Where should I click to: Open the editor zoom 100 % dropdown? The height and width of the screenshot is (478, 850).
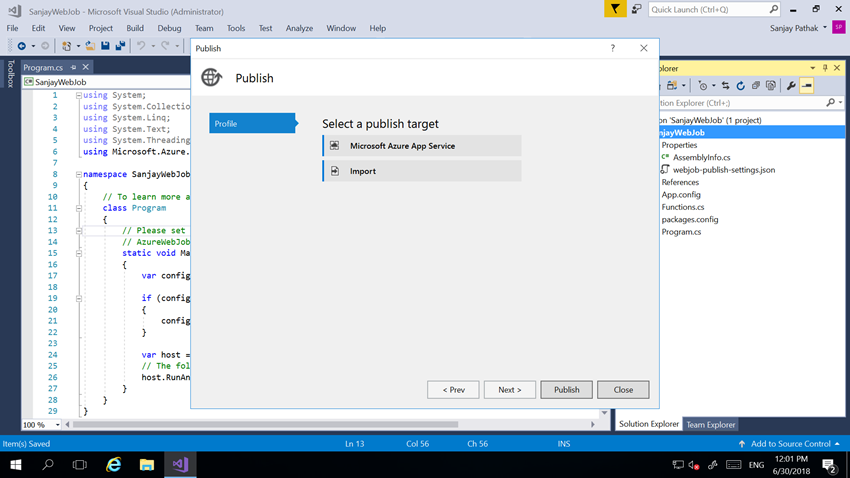click(58, 424)
